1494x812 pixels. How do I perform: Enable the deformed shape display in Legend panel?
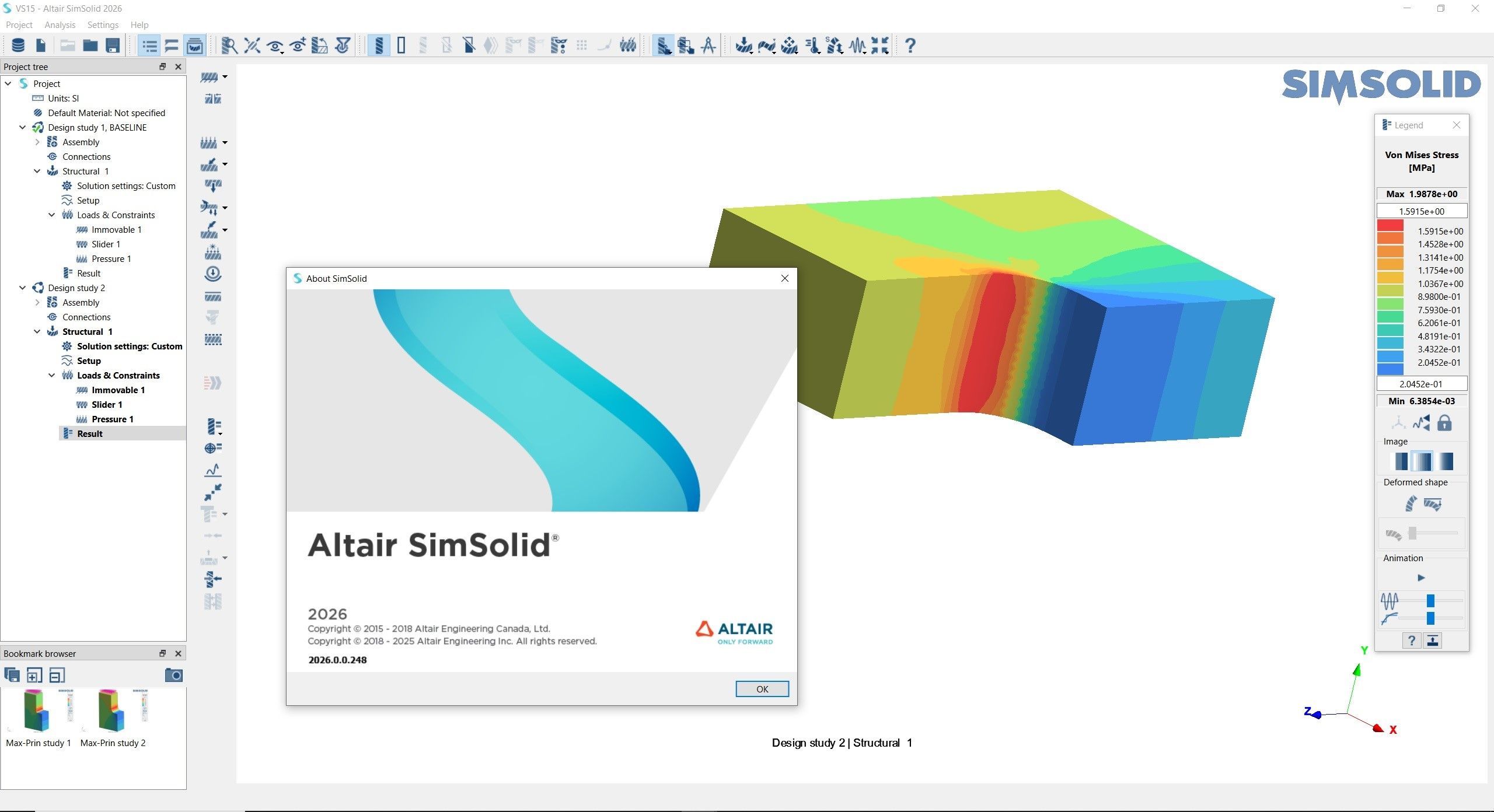1412,503
